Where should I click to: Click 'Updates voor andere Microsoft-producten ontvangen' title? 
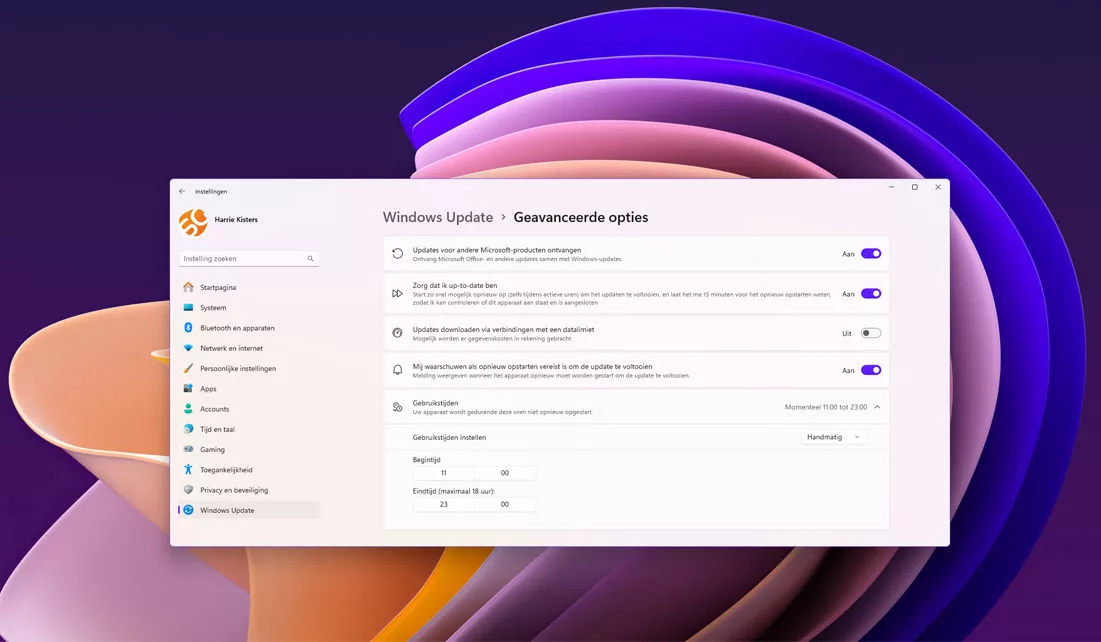click(496, 250)
